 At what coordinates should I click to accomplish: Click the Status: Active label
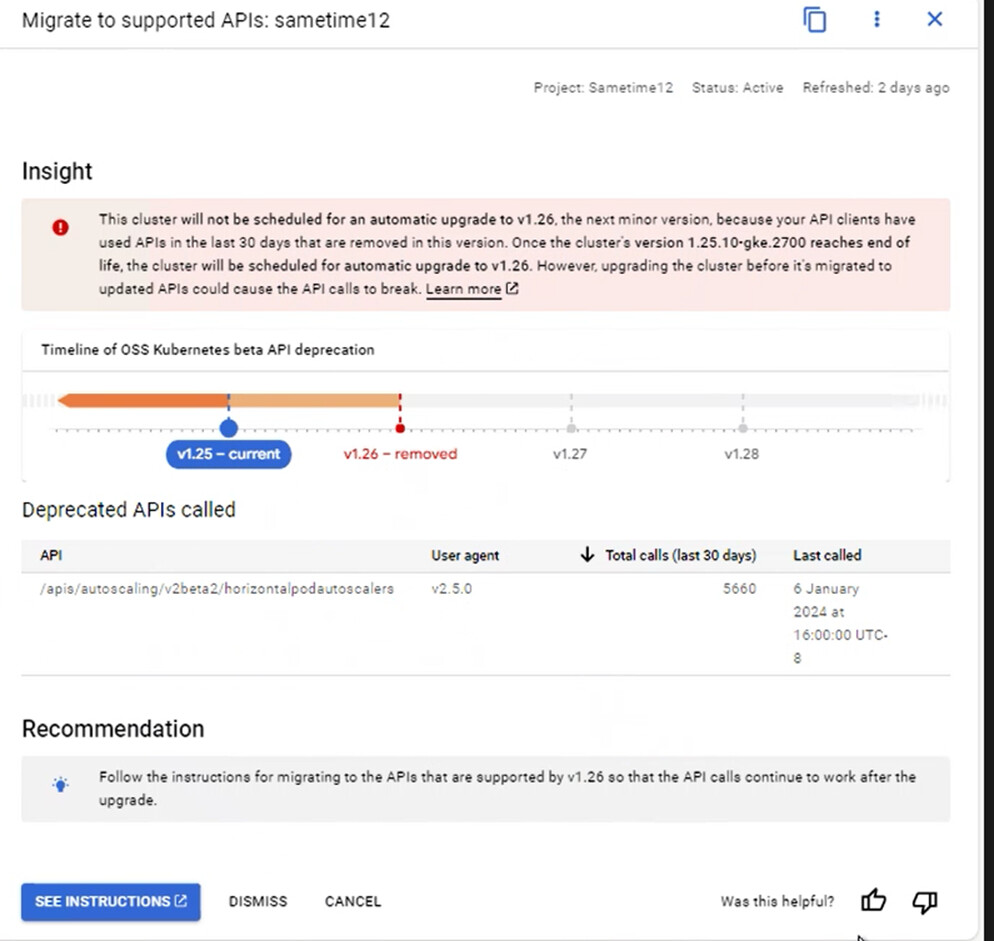click(737, 88)
